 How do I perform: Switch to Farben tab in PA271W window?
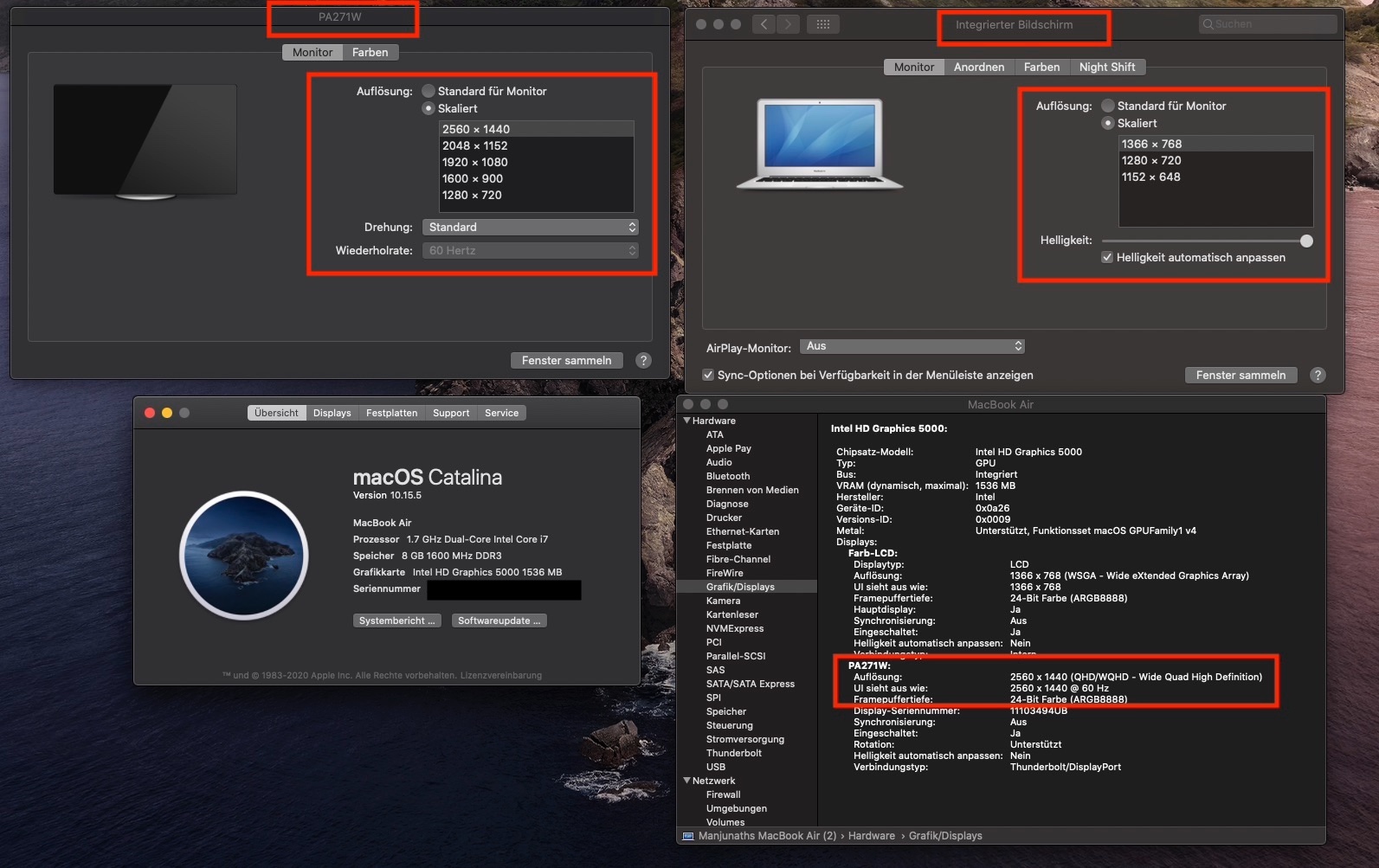point(371,53)
